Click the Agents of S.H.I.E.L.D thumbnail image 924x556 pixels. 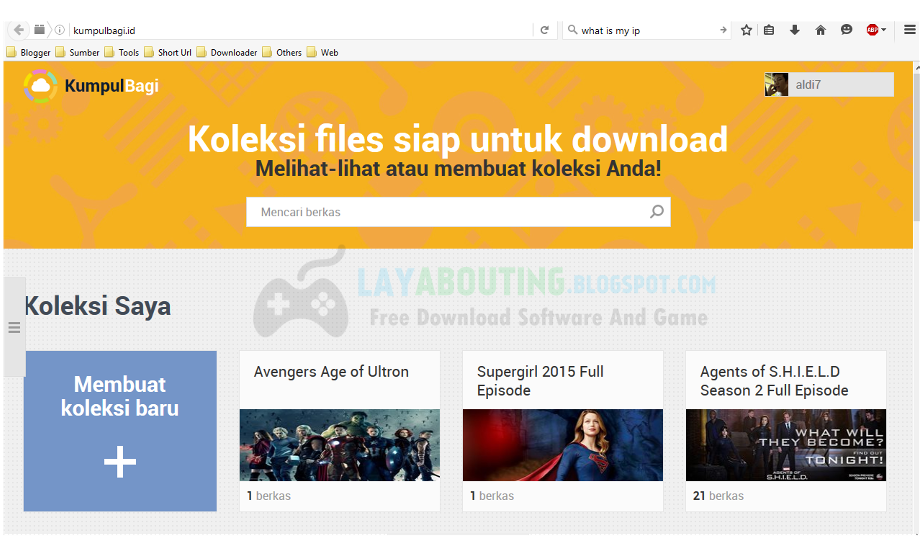(786, 445)
